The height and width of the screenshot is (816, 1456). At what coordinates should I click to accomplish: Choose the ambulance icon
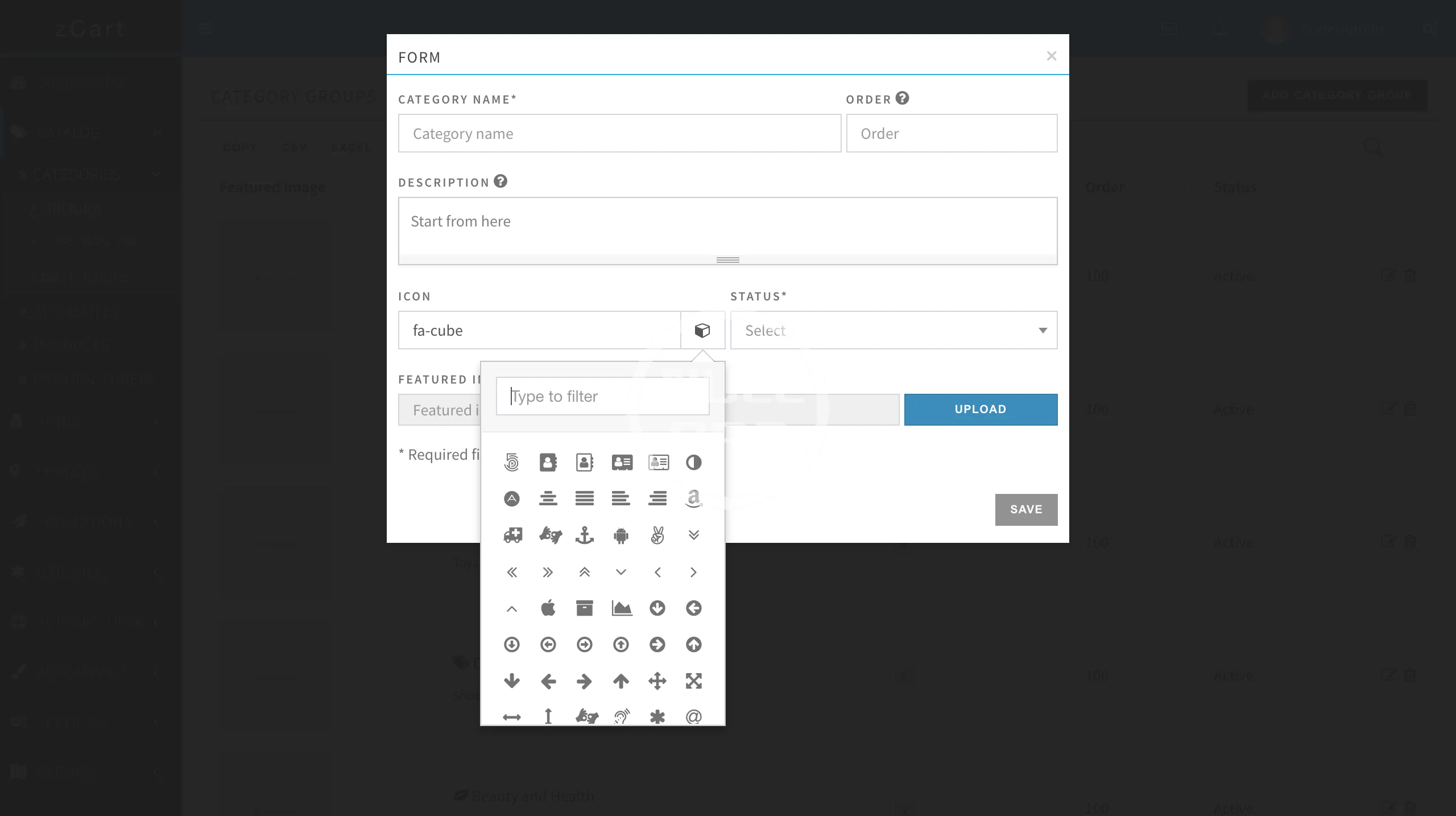tap(512, 535)
